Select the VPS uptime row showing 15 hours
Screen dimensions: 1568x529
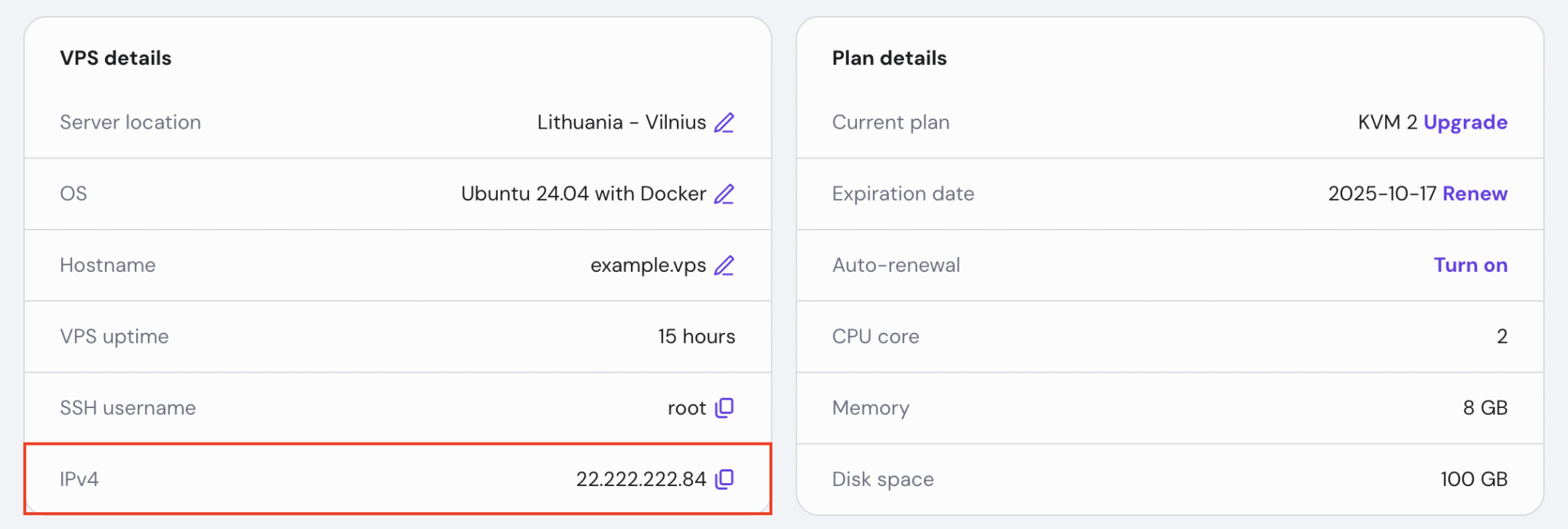pyautogui.click(x=397, y=337)
